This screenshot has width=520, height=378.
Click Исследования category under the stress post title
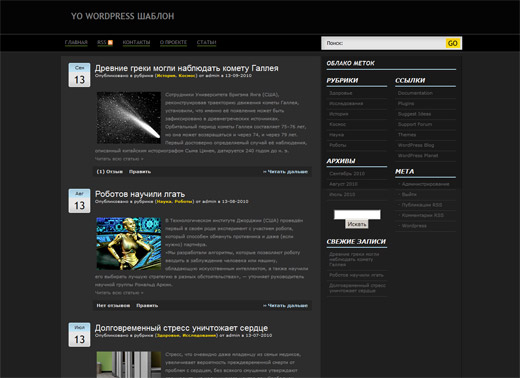pos(199,336)
